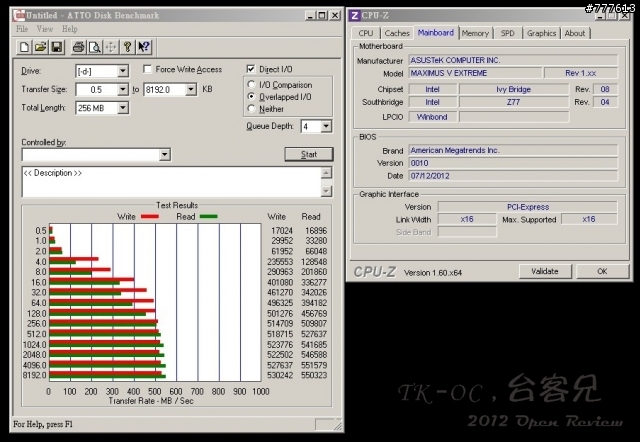Open the About tab in CPU-Z
640x442 pixels.
(575, 33)
